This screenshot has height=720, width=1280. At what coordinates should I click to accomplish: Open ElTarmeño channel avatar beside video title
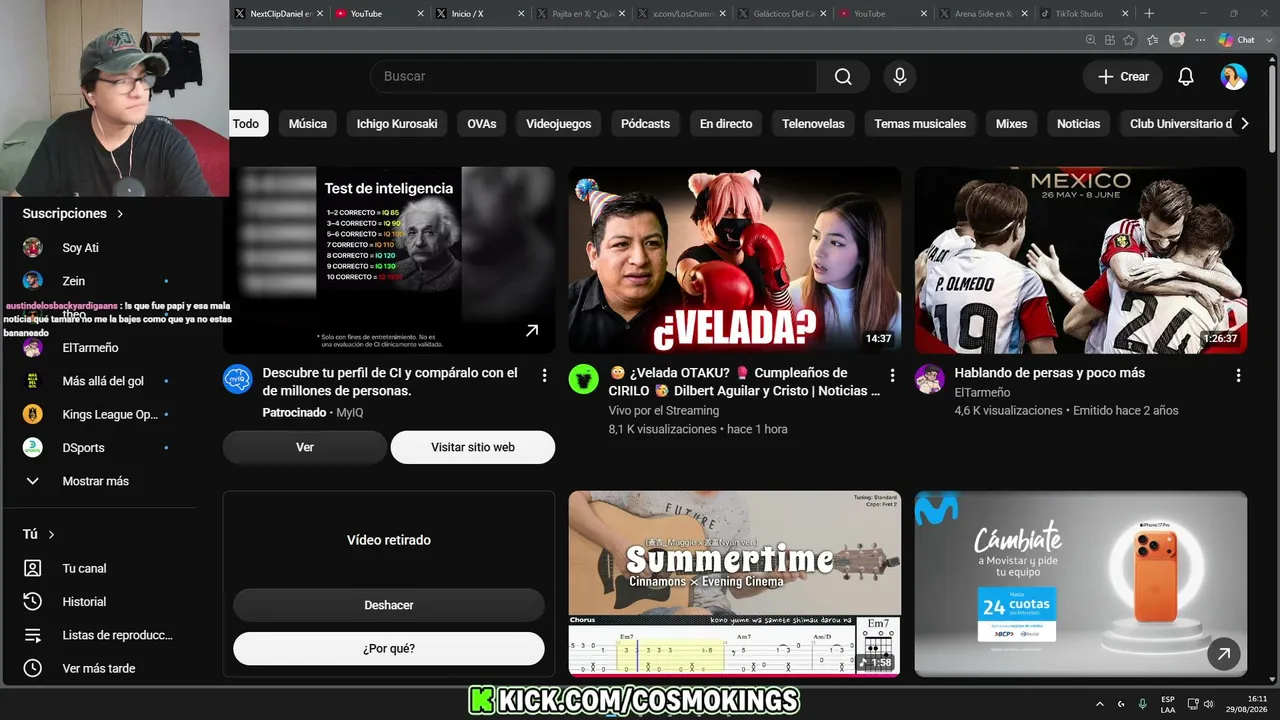930,379
